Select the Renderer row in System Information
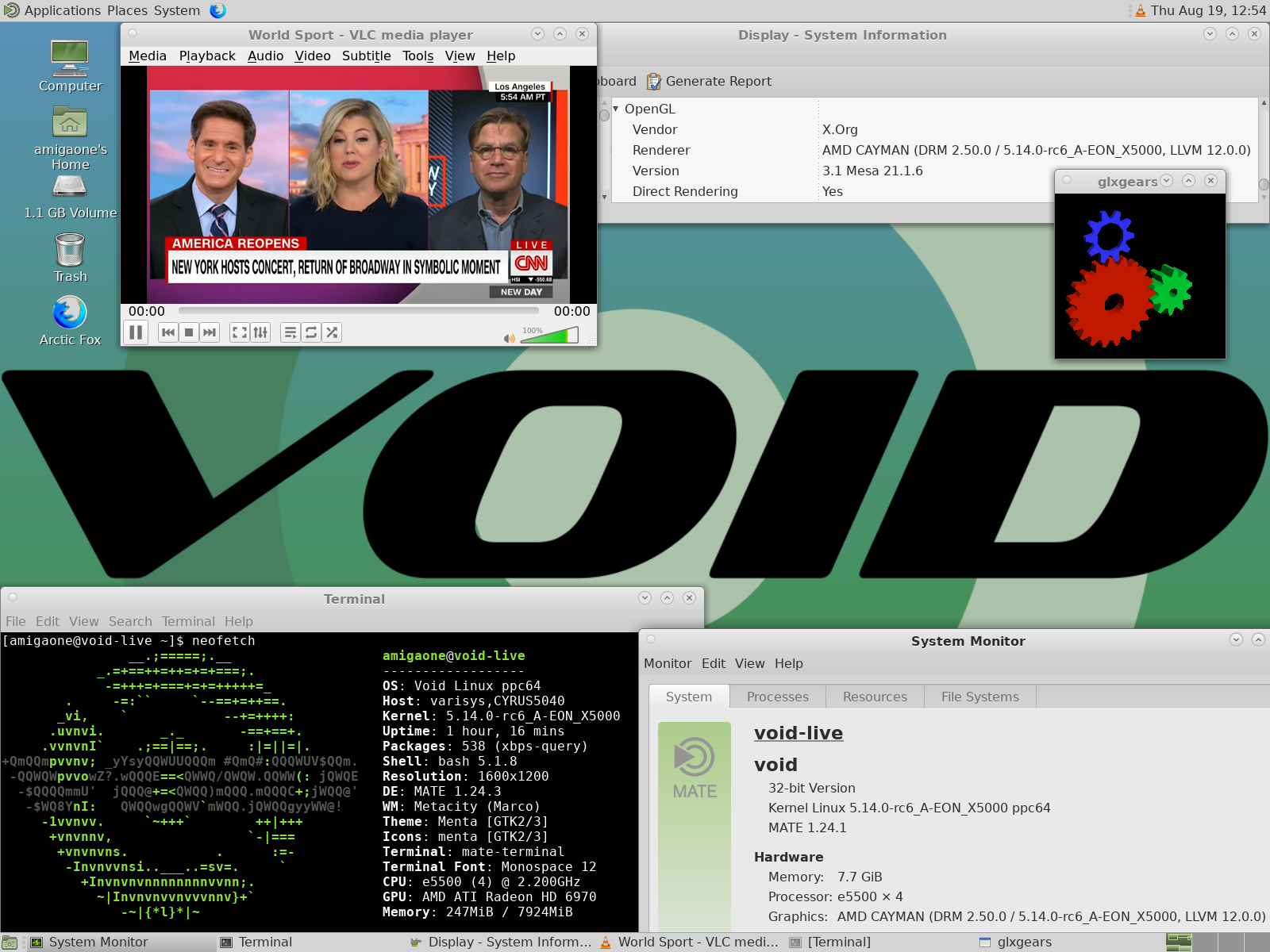 935,150
